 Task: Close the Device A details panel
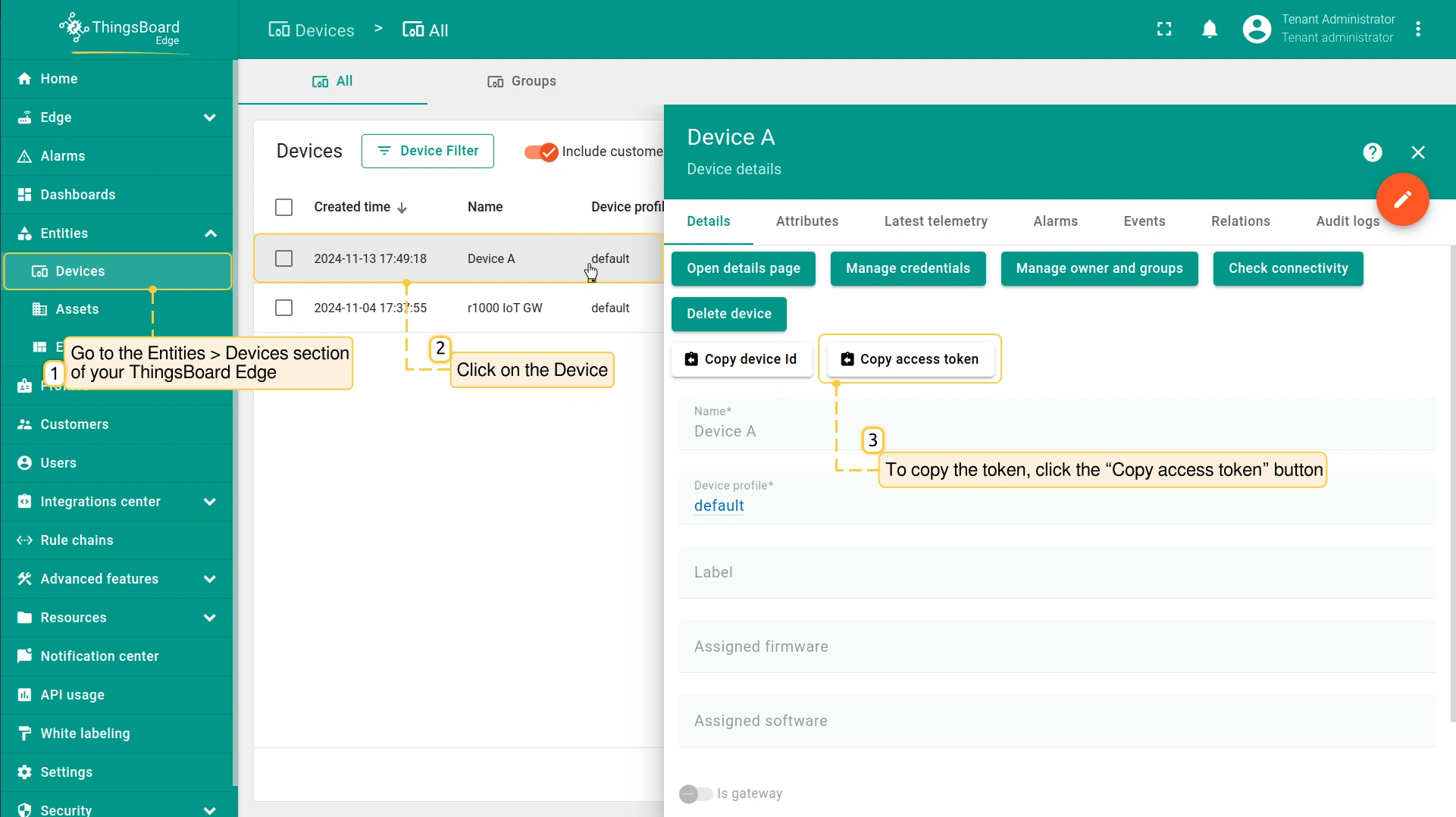[1418, 152]
